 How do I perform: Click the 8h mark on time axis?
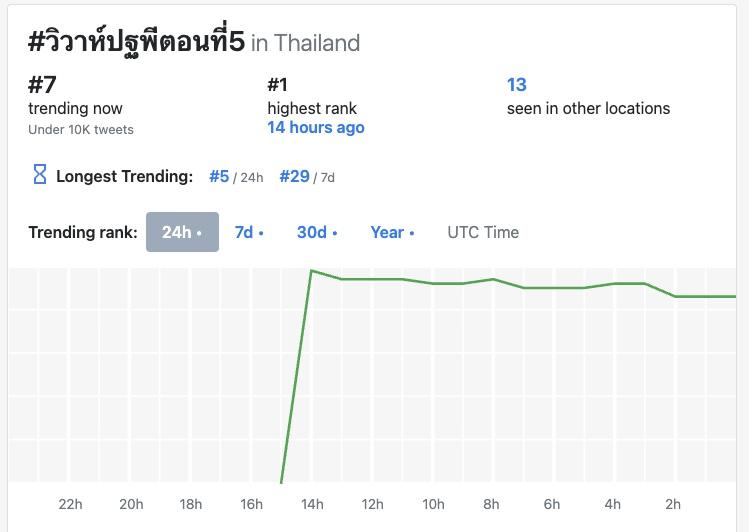click(491, 504)
